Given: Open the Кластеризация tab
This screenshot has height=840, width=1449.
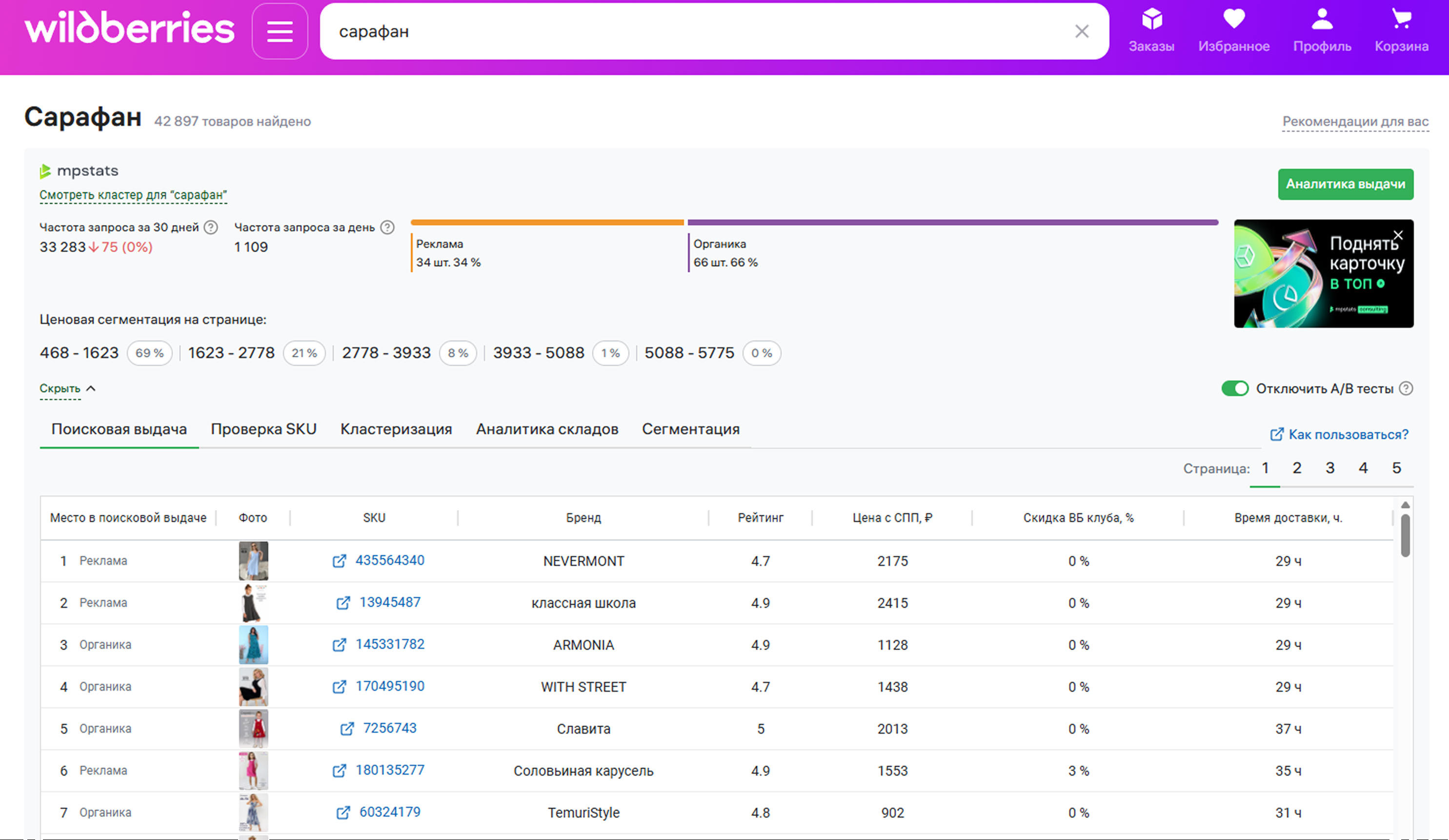Looking at the screenshot, I should pos(396,429).
